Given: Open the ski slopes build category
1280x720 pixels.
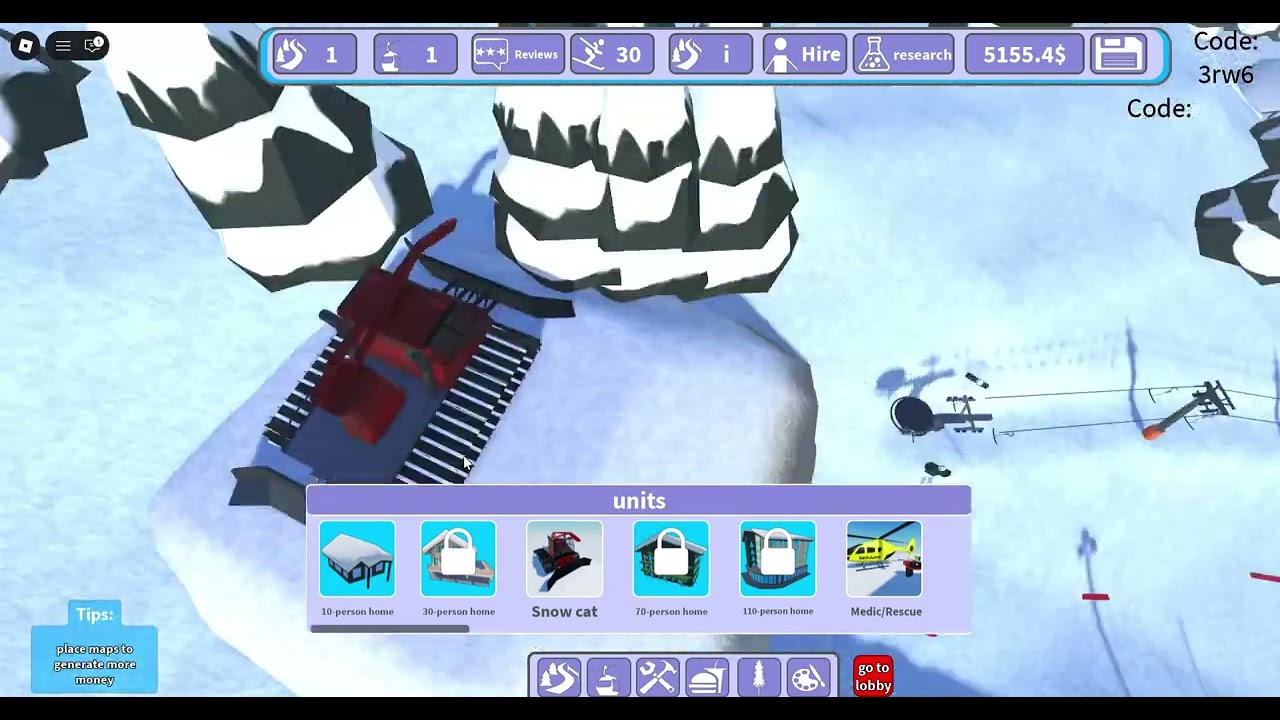Looking at the screenshot, I should tap(558, 679).
